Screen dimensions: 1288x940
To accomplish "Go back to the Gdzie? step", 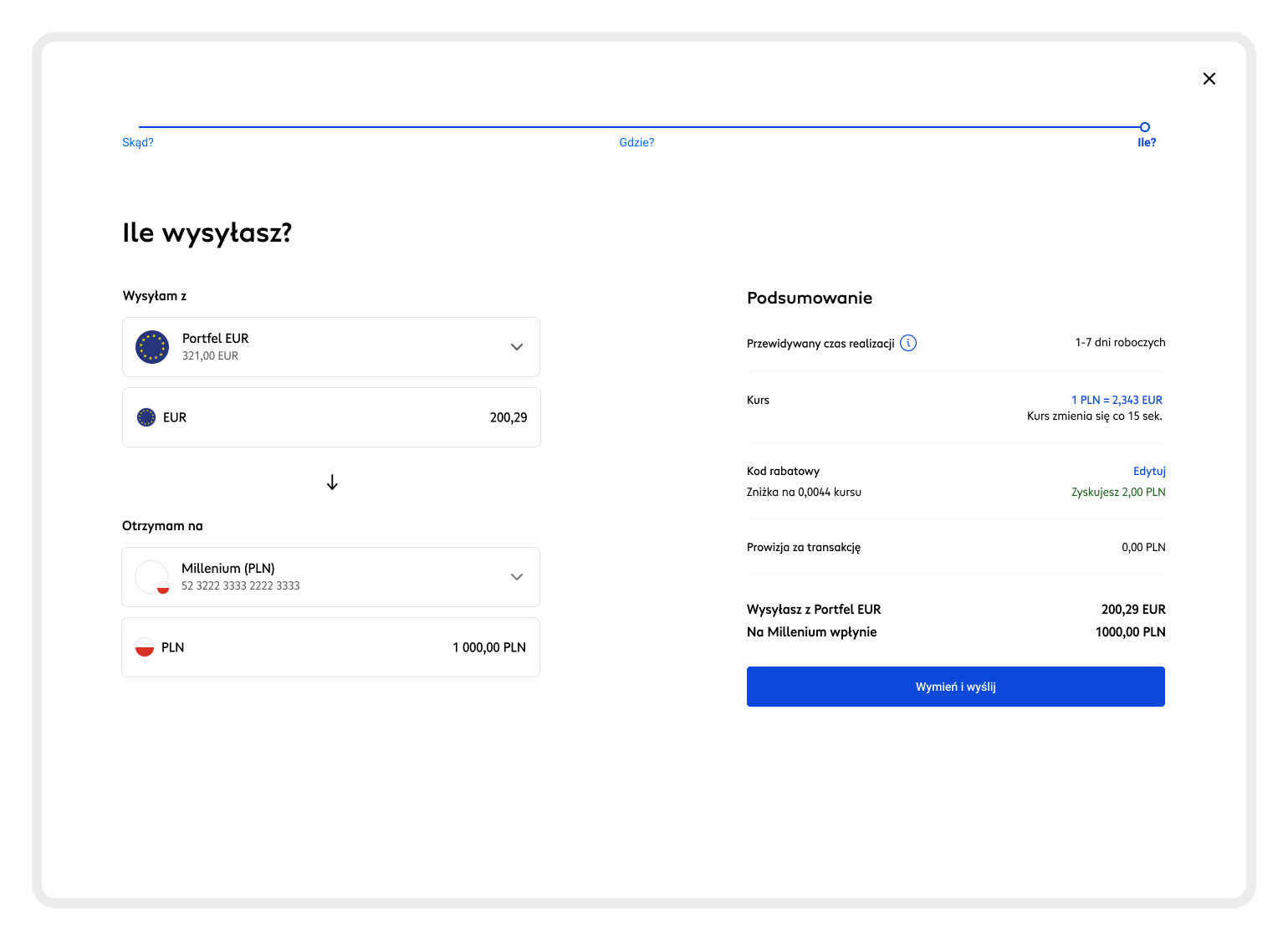I will [x=636, y=142].
